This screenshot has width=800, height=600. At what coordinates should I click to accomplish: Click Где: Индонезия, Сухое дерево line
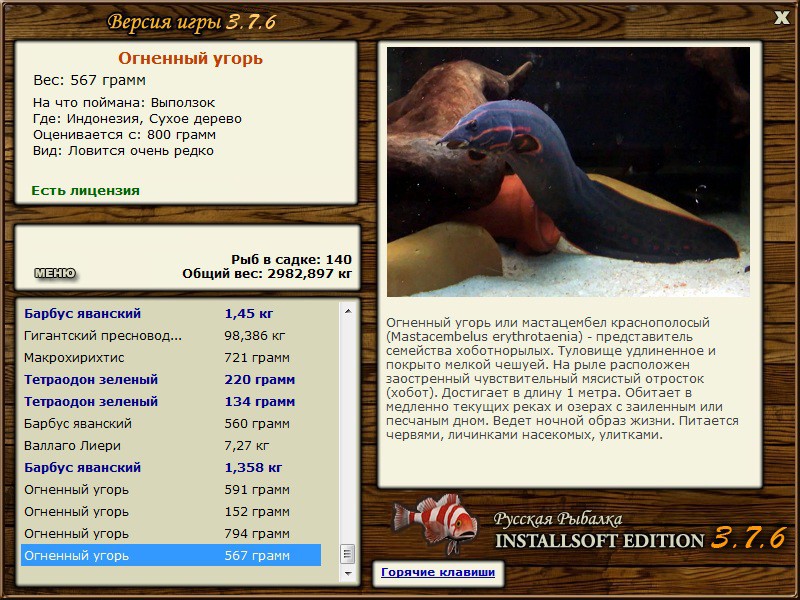point(137,119)
